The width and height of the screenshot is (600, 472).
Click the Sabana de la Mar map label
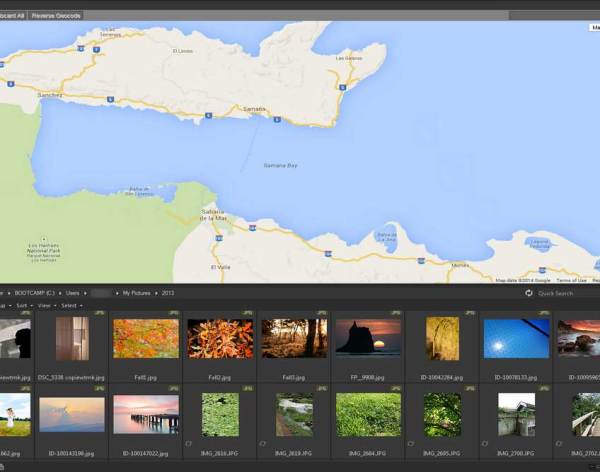214,215
